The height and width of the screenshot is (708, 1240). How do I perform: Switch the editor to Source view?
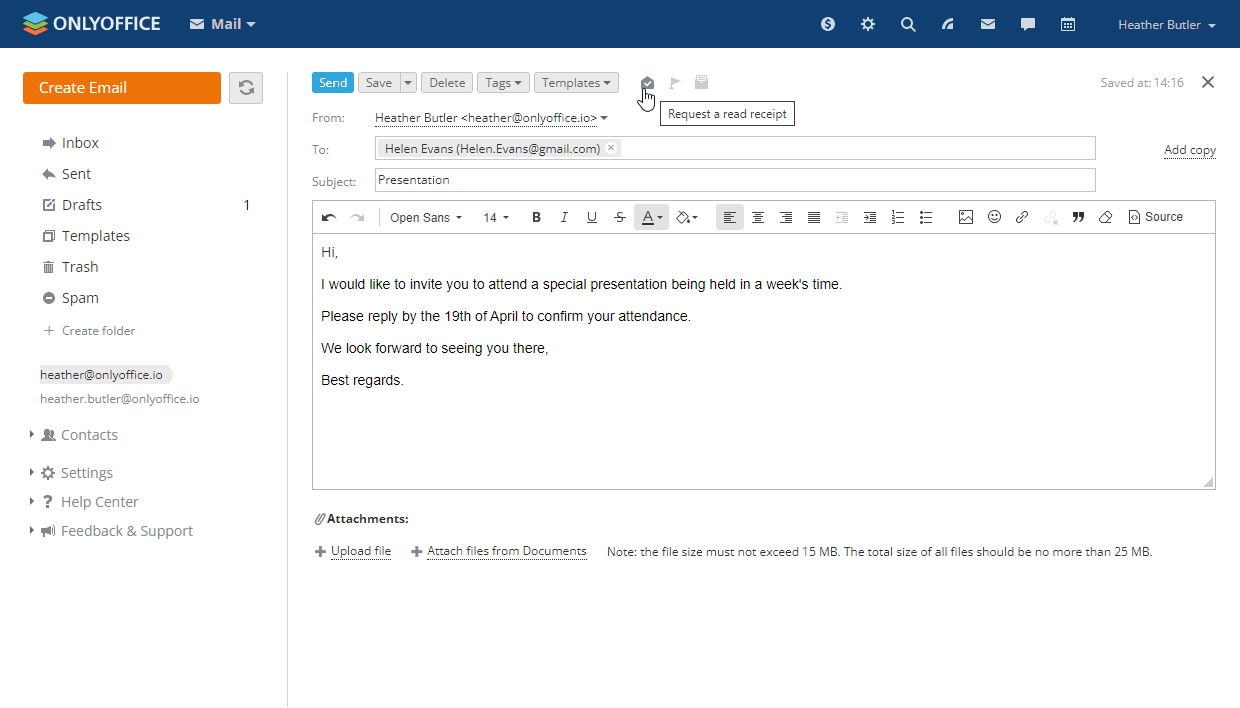point(1155,217)
